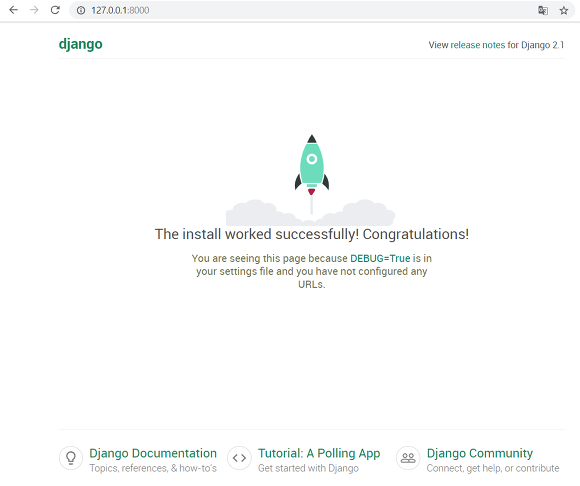The width and height of the screenshot is (580, 486).
Task: Click the DEBUG=True link
Action: point(380,258)
